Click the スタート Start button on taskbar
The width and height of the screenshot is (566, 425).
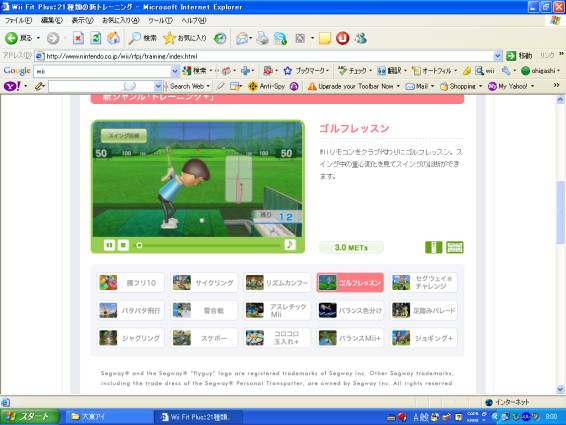coord(30,417)
